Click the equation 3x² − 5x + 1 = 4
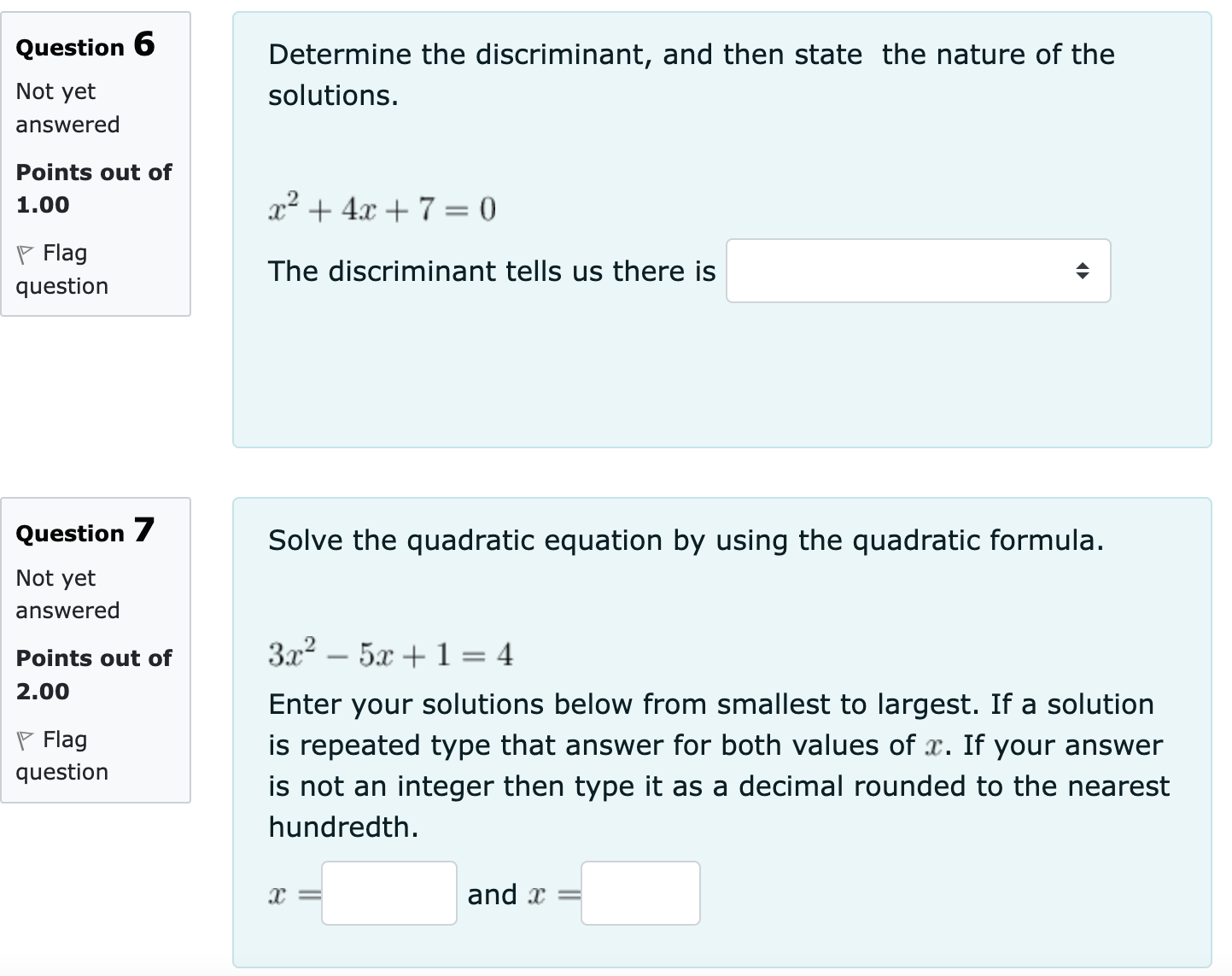Image resolution: width=1232 pixels, height=976 pixels. (x=389, y=653)
